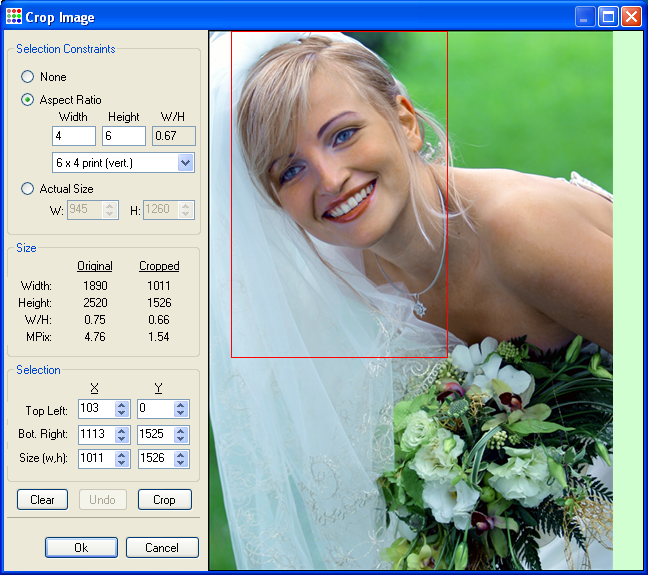The image size is (648, 575).
Task: Select the None constraint radio button
Action: coord(28,77)
